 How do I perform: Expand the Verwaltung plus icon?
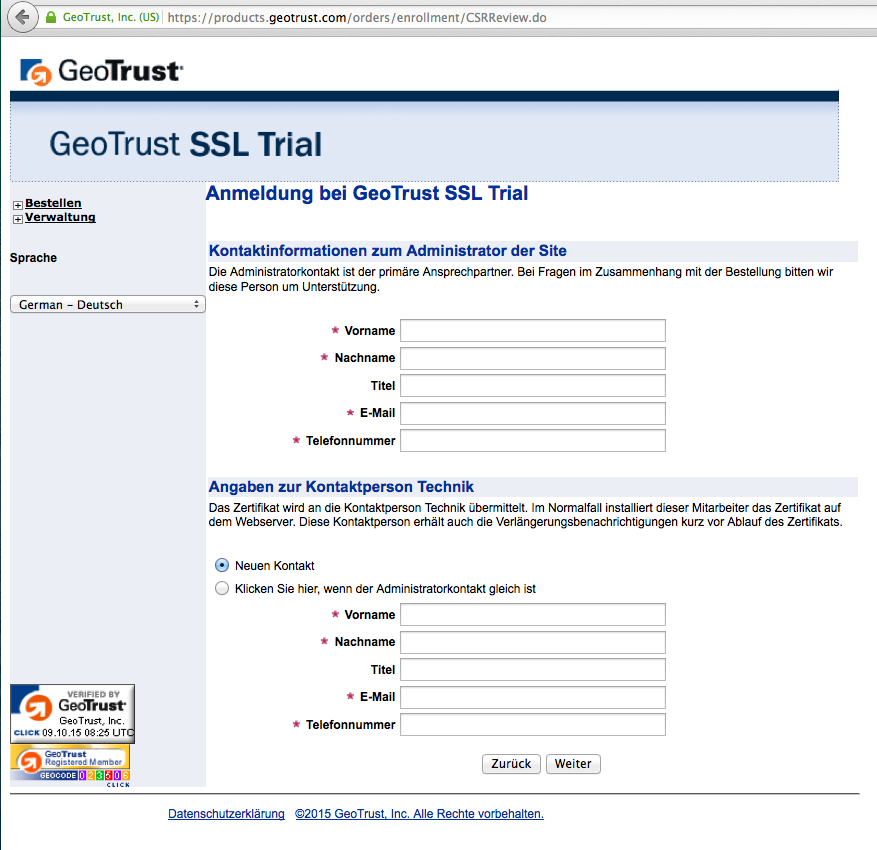coord(17,219)
